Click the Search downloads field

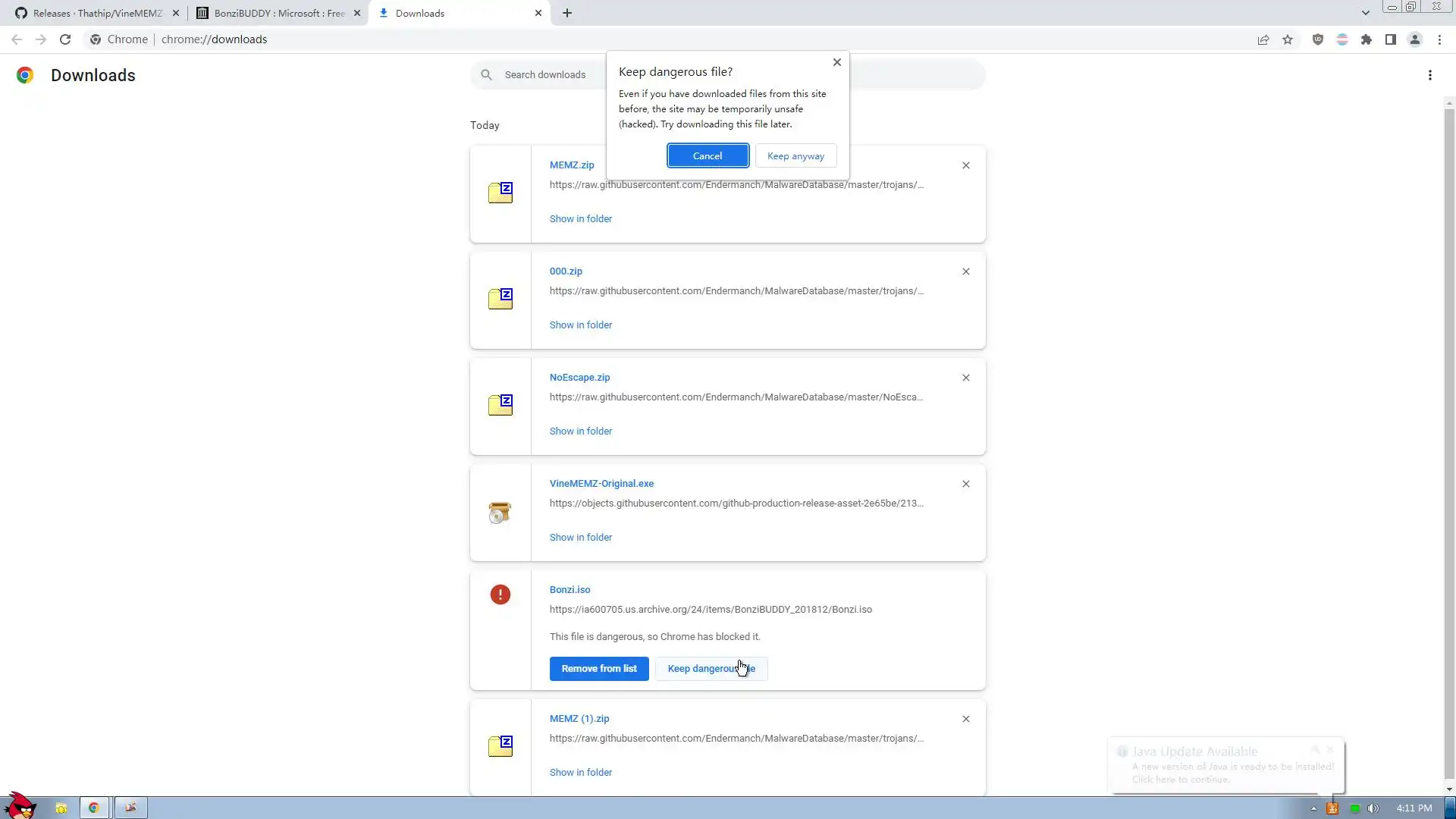[x=545, y=75]
